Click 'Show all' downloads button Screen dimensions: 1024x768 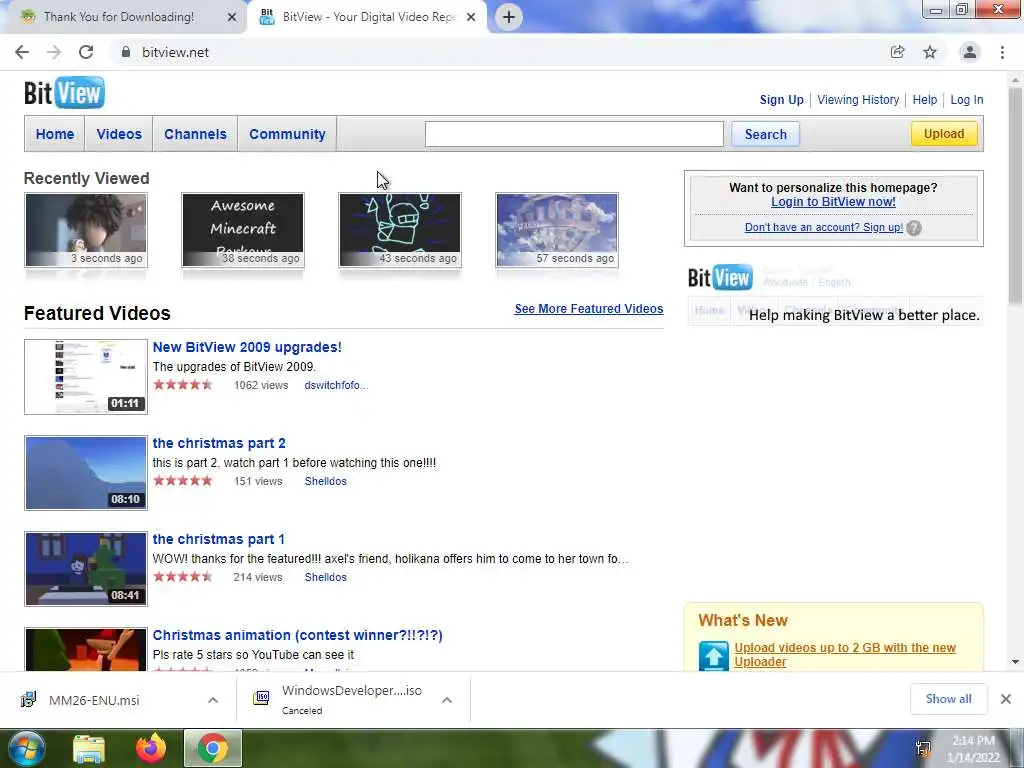click(948, 699)
